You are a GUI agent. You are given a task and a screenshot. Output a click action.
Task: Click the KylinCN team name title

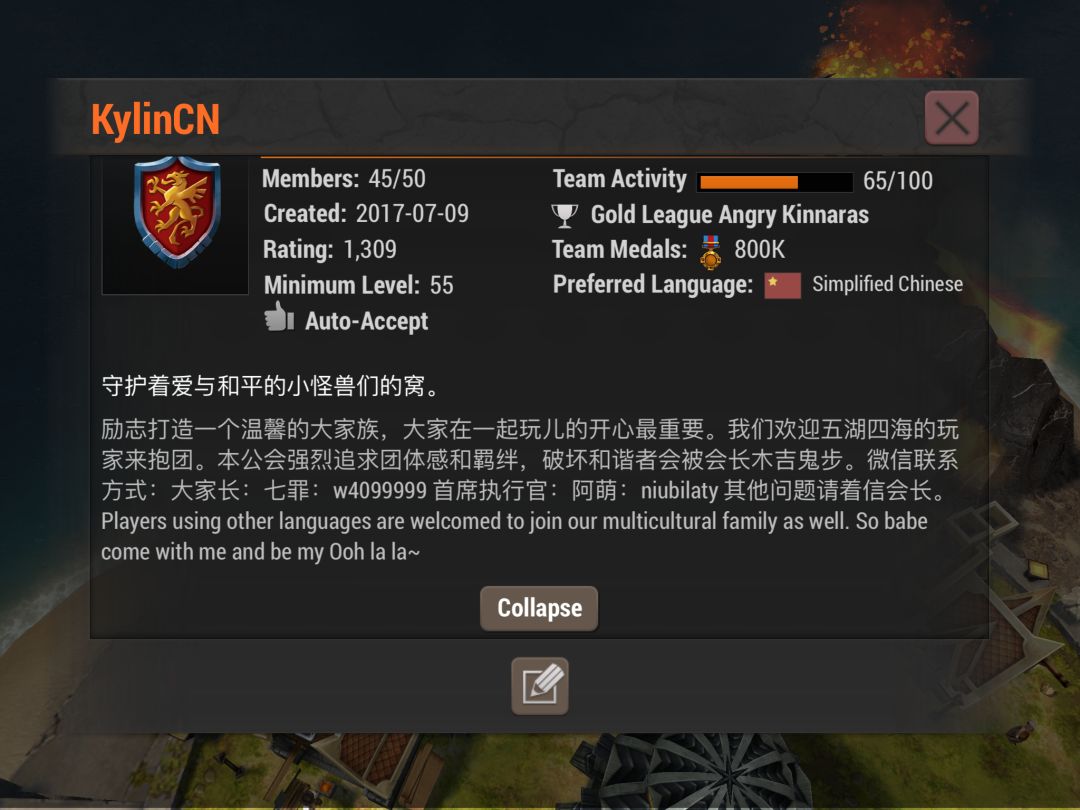[x=156, y=120]
